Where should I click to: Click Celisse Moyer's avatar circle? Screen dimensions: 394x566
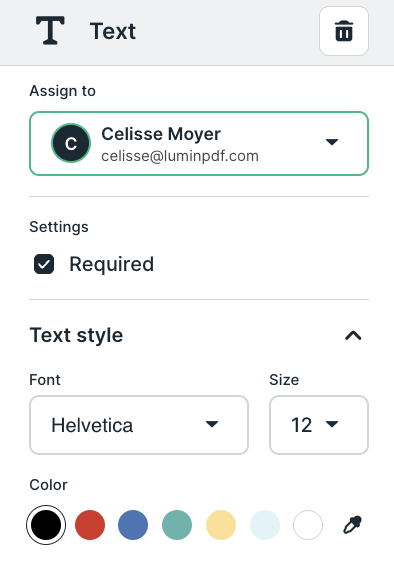[71, 143]
